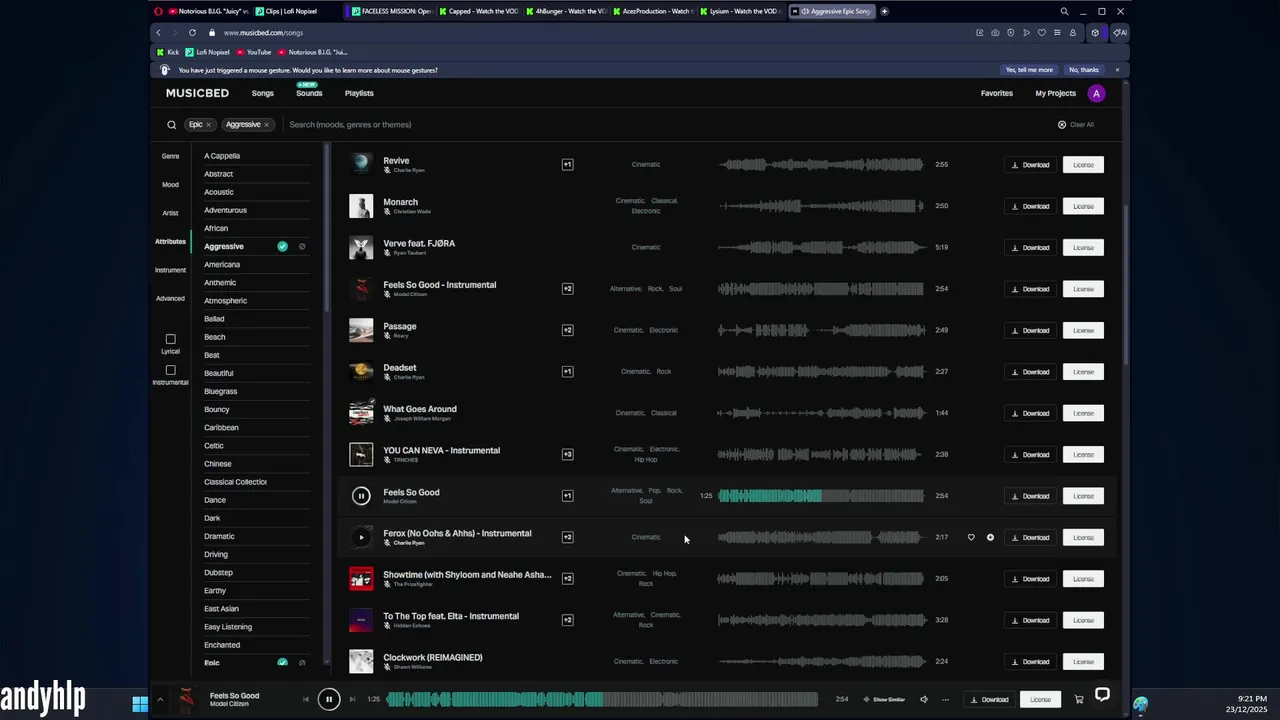Screen dimensions: 1280x720
Task: Expand versions +2 for Passage
Action: (x=567, y=330)
